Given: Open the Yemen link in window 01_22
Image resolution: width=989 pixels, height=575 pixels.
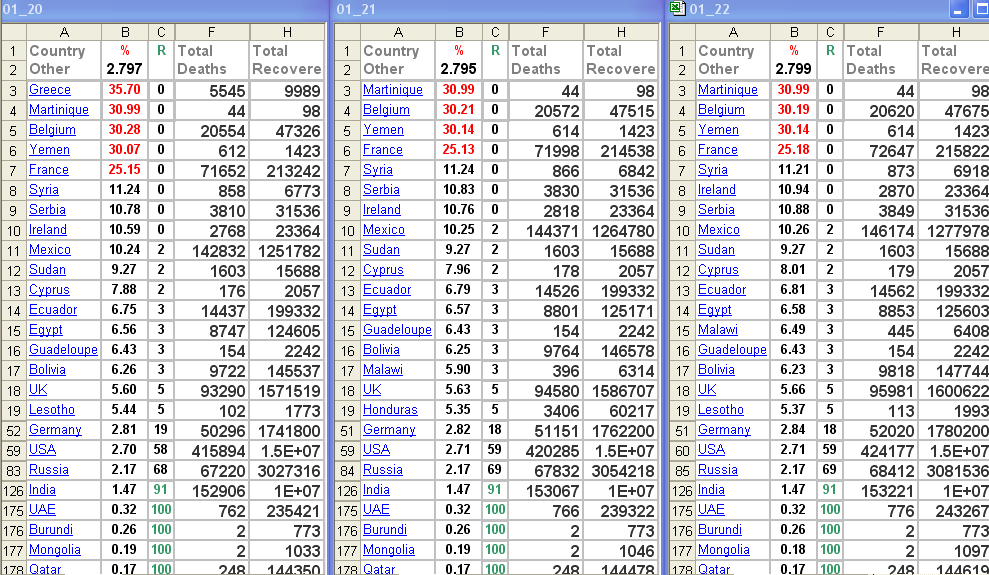Looking at the screenshot, I should coord(718,130).
